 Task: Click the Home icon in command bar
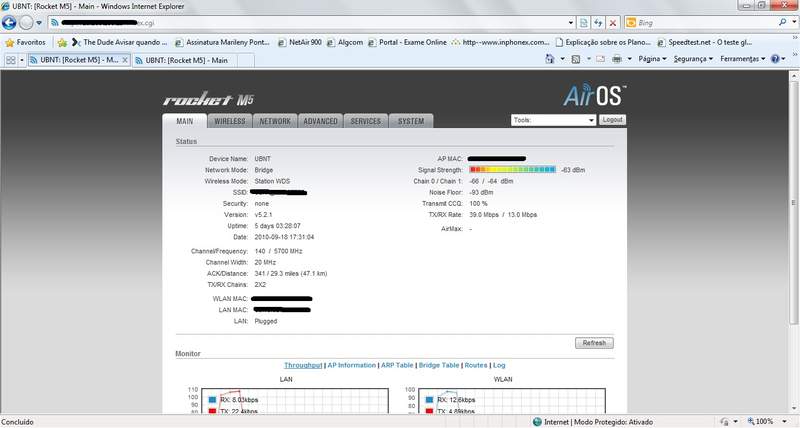[x=550, y=59]
